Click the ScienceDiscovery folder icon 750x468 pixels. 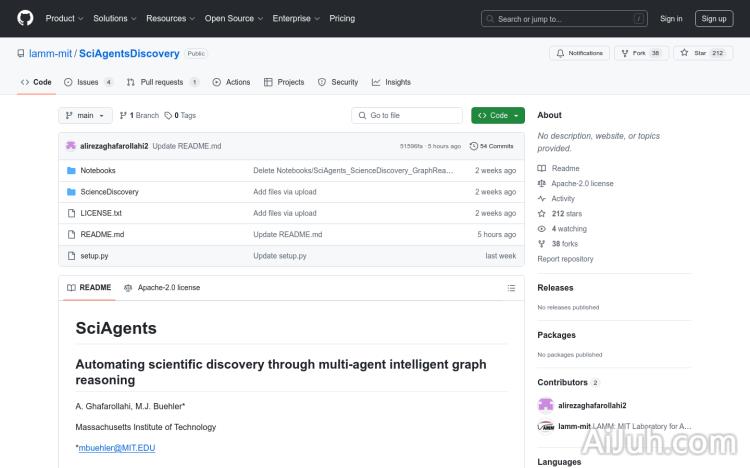pyautogui.click(x=71, y=192)
